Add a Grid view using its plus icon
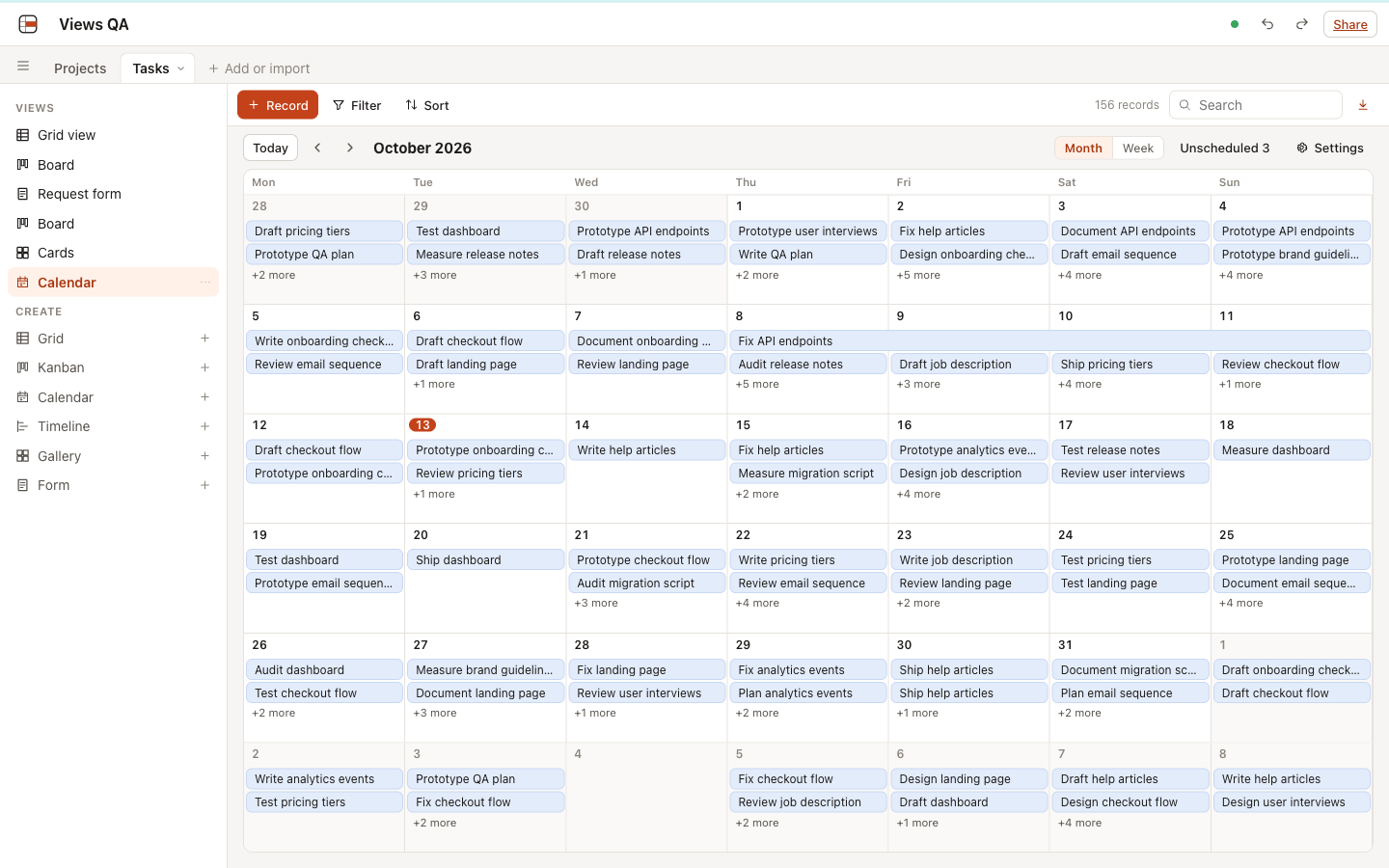 (204, 339)
